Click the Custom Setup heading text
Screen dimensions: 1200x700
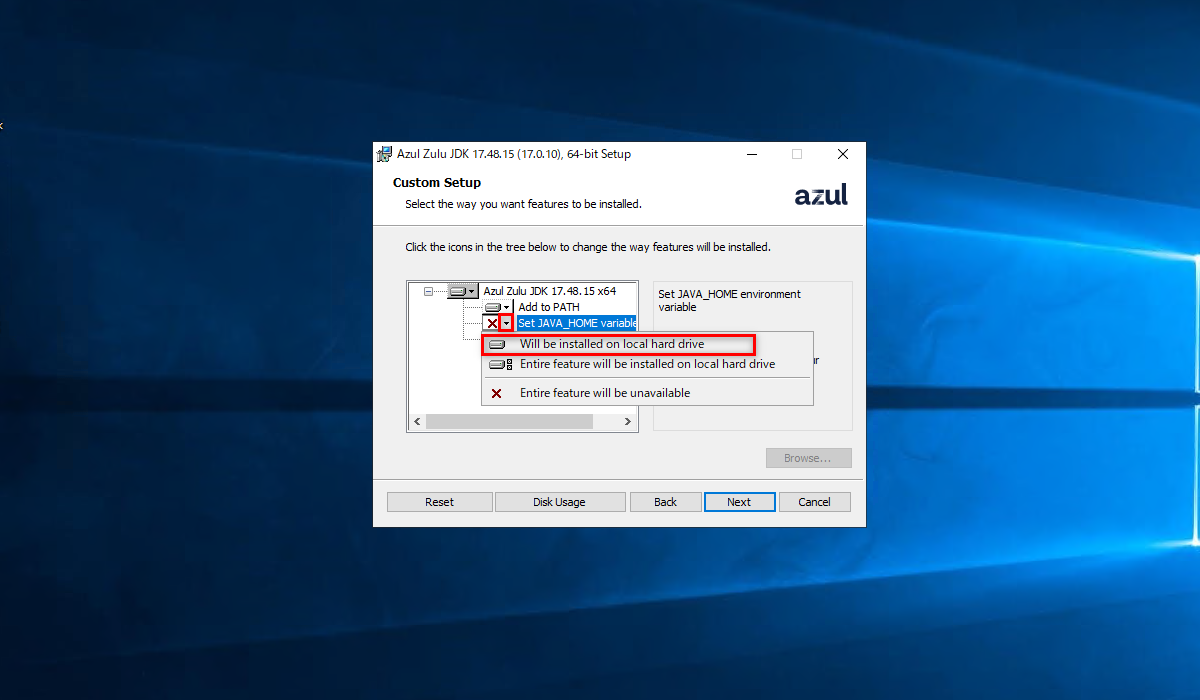[437, 183]
